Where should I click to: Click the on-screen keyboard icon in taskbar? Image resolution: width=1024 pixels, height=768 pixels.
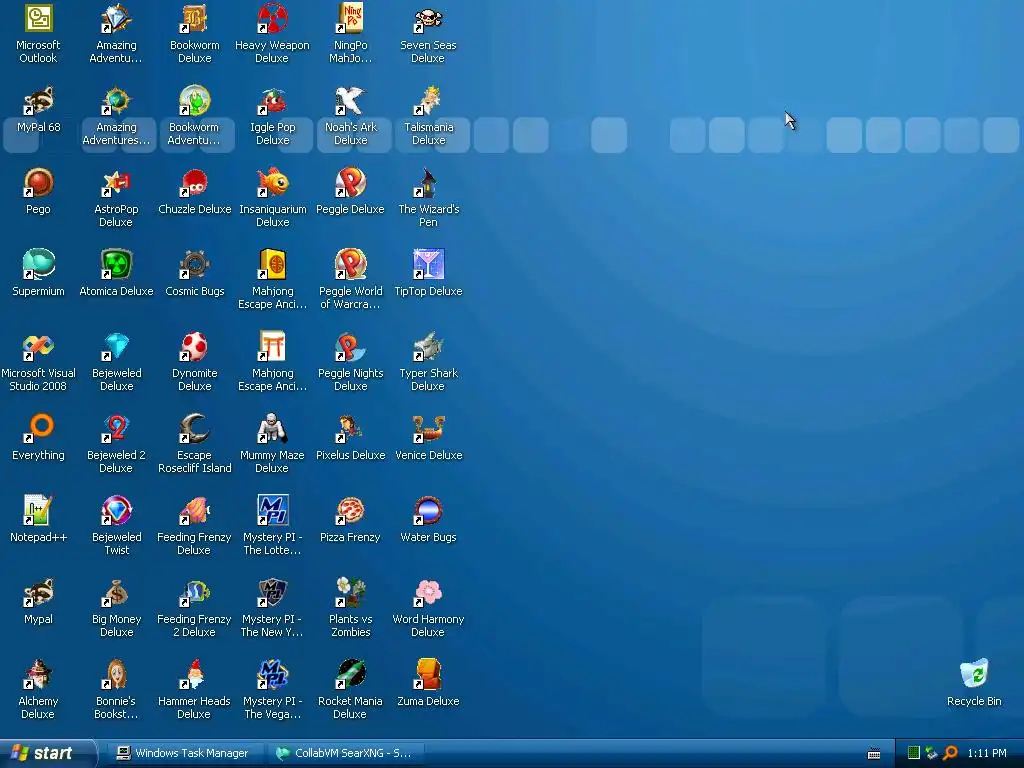pos(874,754)
